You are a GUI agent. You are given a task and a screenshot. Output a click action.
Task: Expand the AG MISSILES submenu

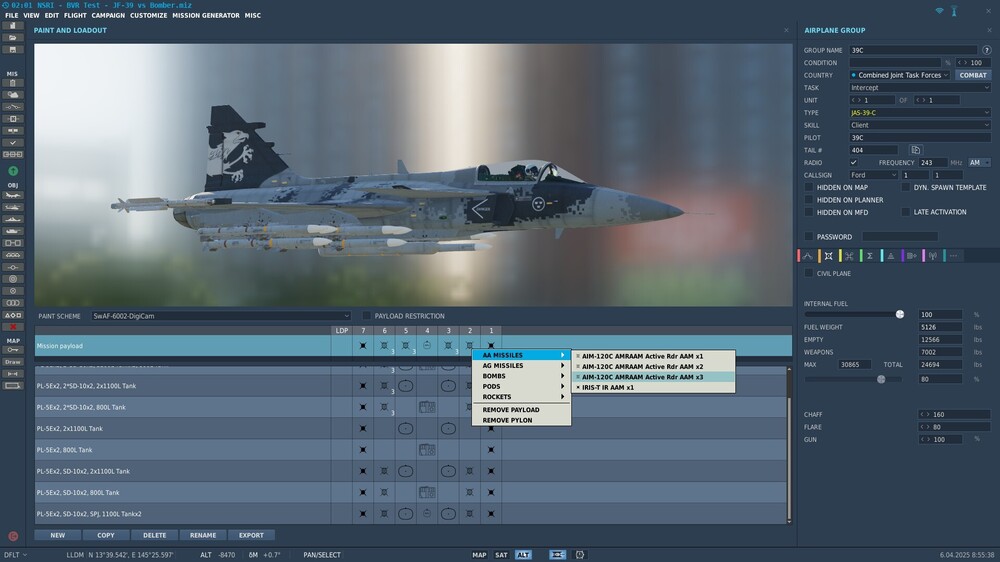[x=522, y=366]
